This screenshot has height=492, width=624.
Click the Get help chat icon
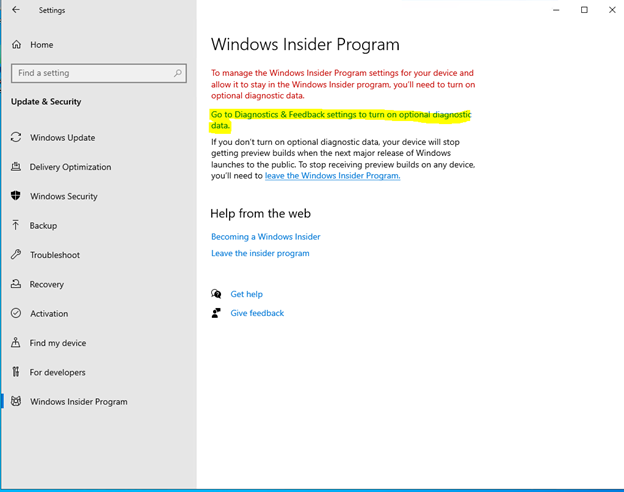[216, 294]
